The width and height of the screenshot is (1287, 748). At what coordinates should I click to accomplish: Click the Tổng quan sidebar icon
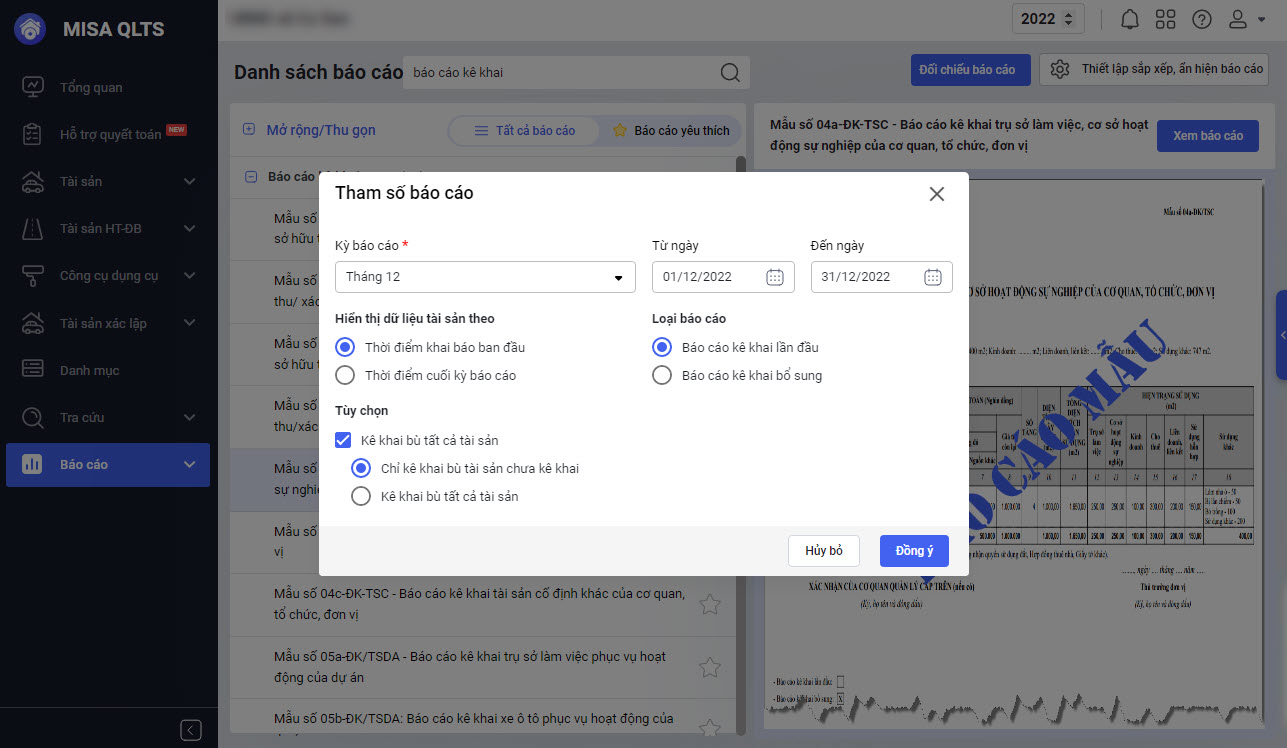tap(33, 87)
